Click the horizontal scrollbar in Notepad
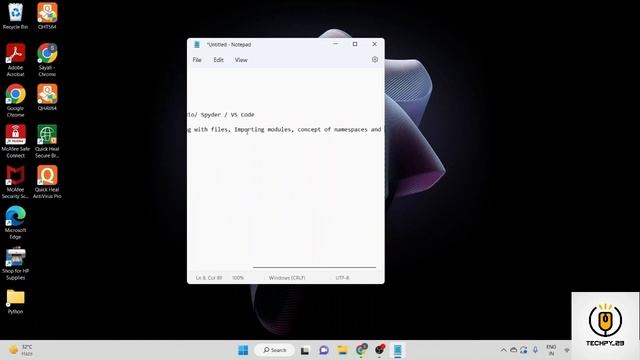 point(314,267)
